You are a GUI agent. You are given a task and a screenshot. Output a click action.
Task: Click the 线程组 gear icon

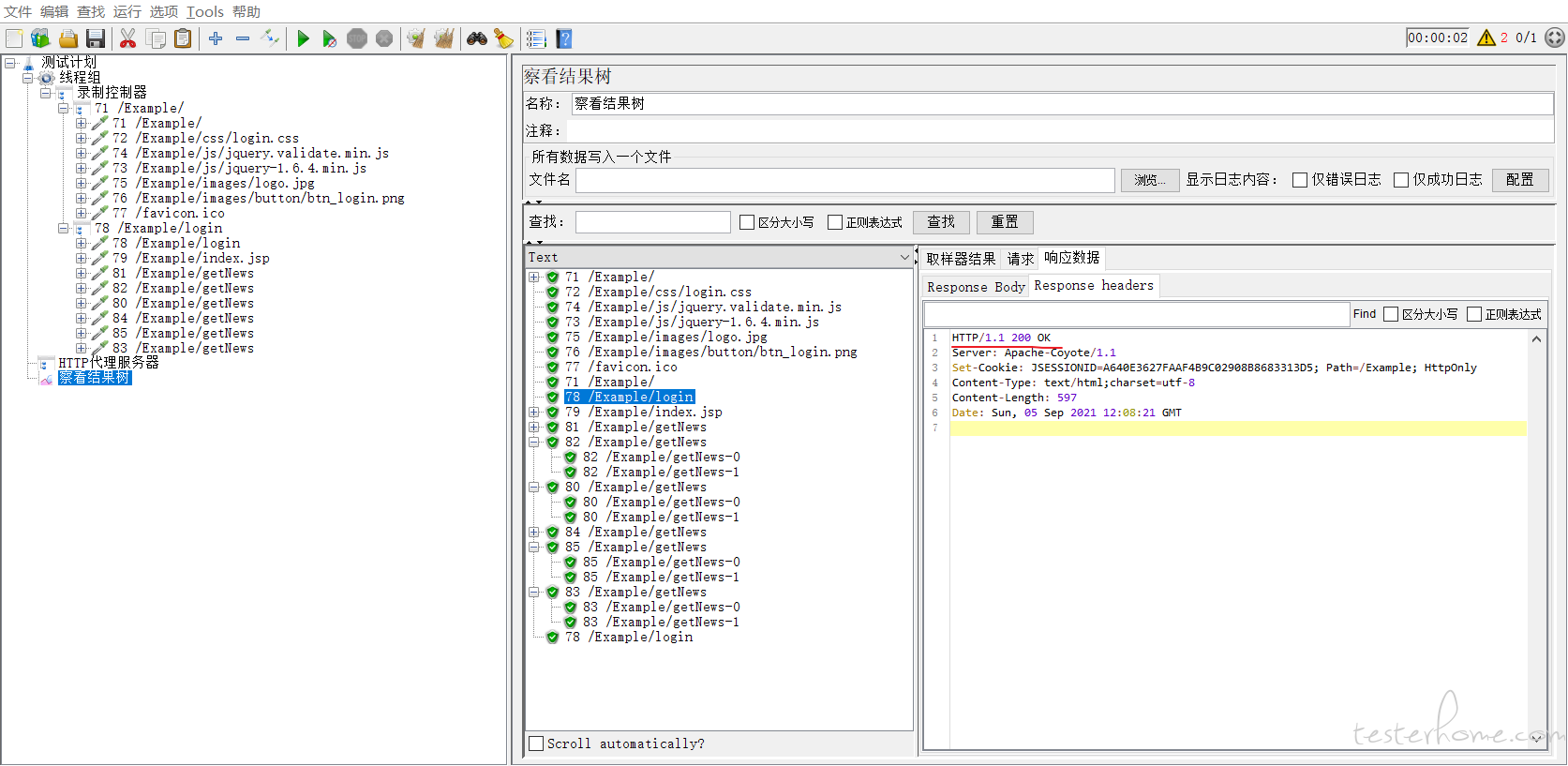coord(46,78)
